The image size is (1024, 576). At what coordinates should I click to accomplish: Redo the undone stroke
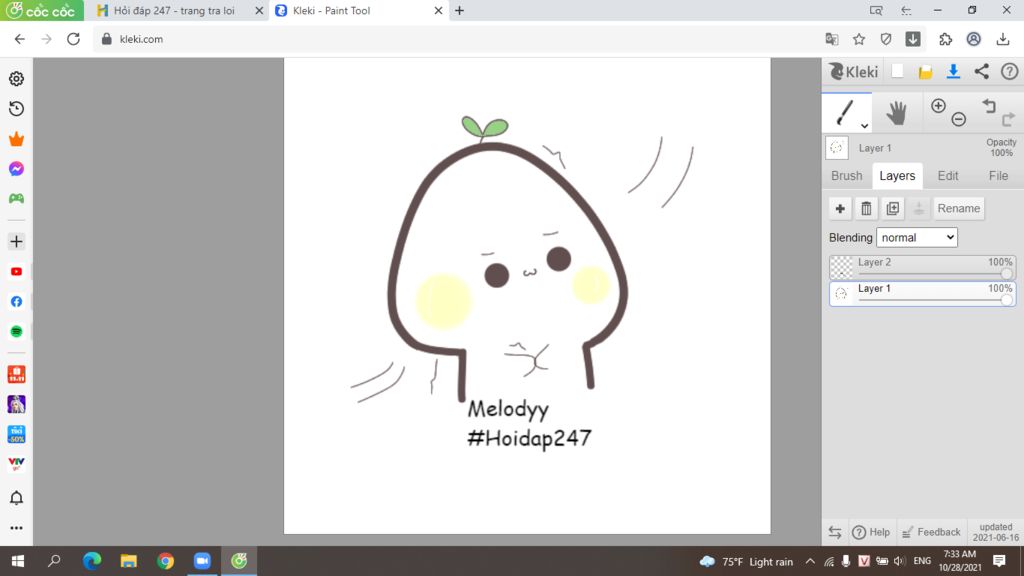1008,120
